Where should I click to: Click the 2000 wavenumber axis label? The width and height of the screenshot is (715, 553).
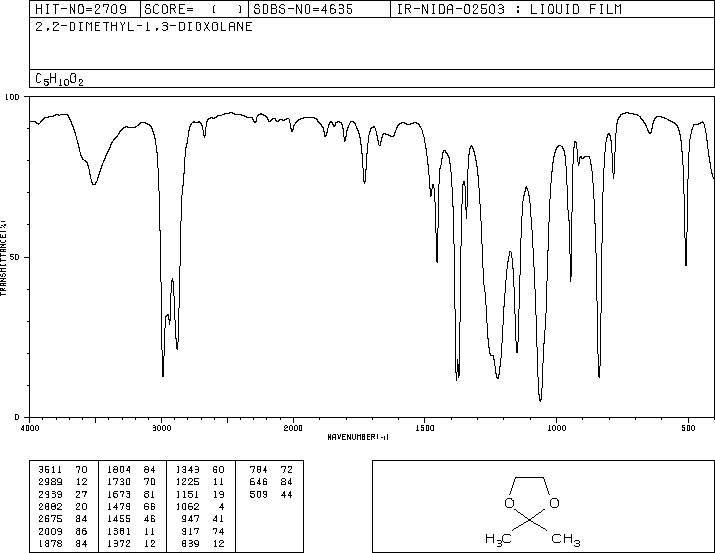[x=293, y=428]
